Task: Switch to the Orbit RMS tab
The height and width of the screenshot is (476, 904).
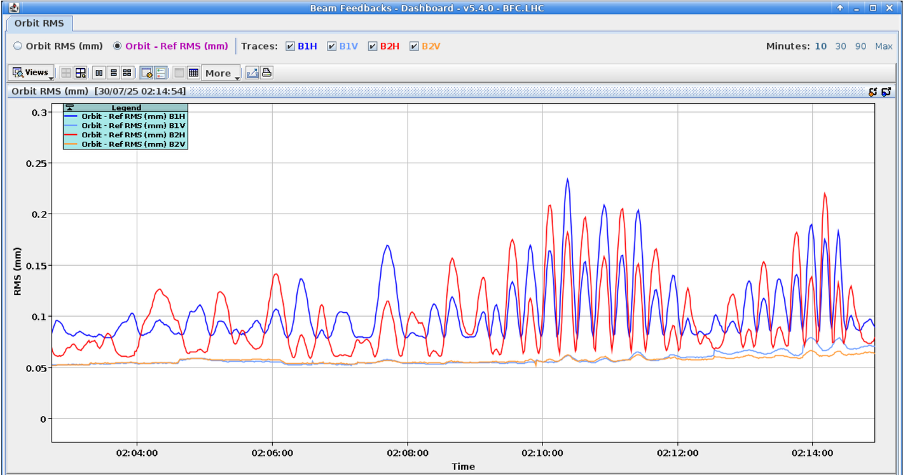Action: pyautogui.click(x=39, y=23)
